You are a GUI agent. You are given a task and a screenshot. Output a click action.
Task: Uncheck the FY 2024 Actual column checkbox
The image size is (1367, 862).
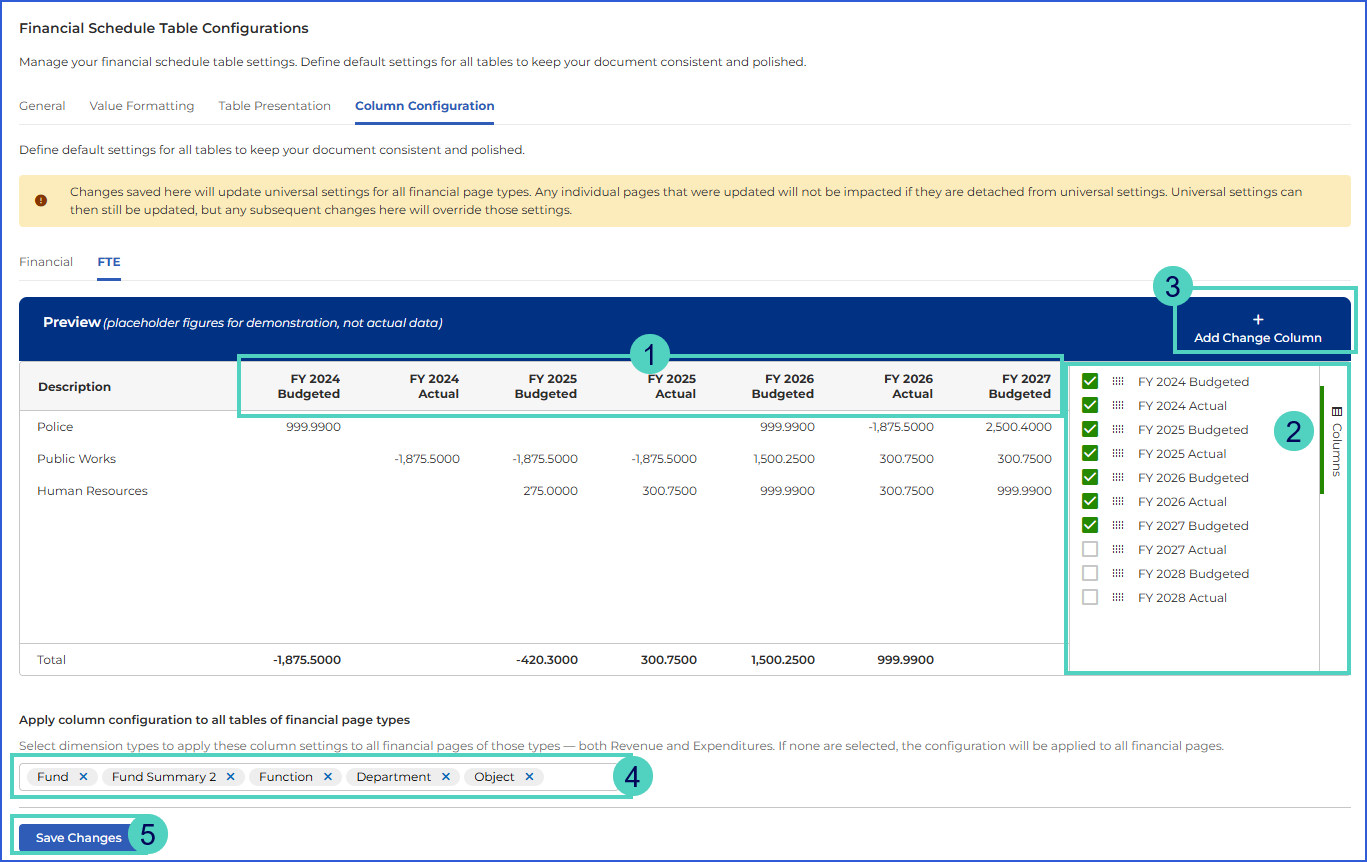coord(1090,406)
